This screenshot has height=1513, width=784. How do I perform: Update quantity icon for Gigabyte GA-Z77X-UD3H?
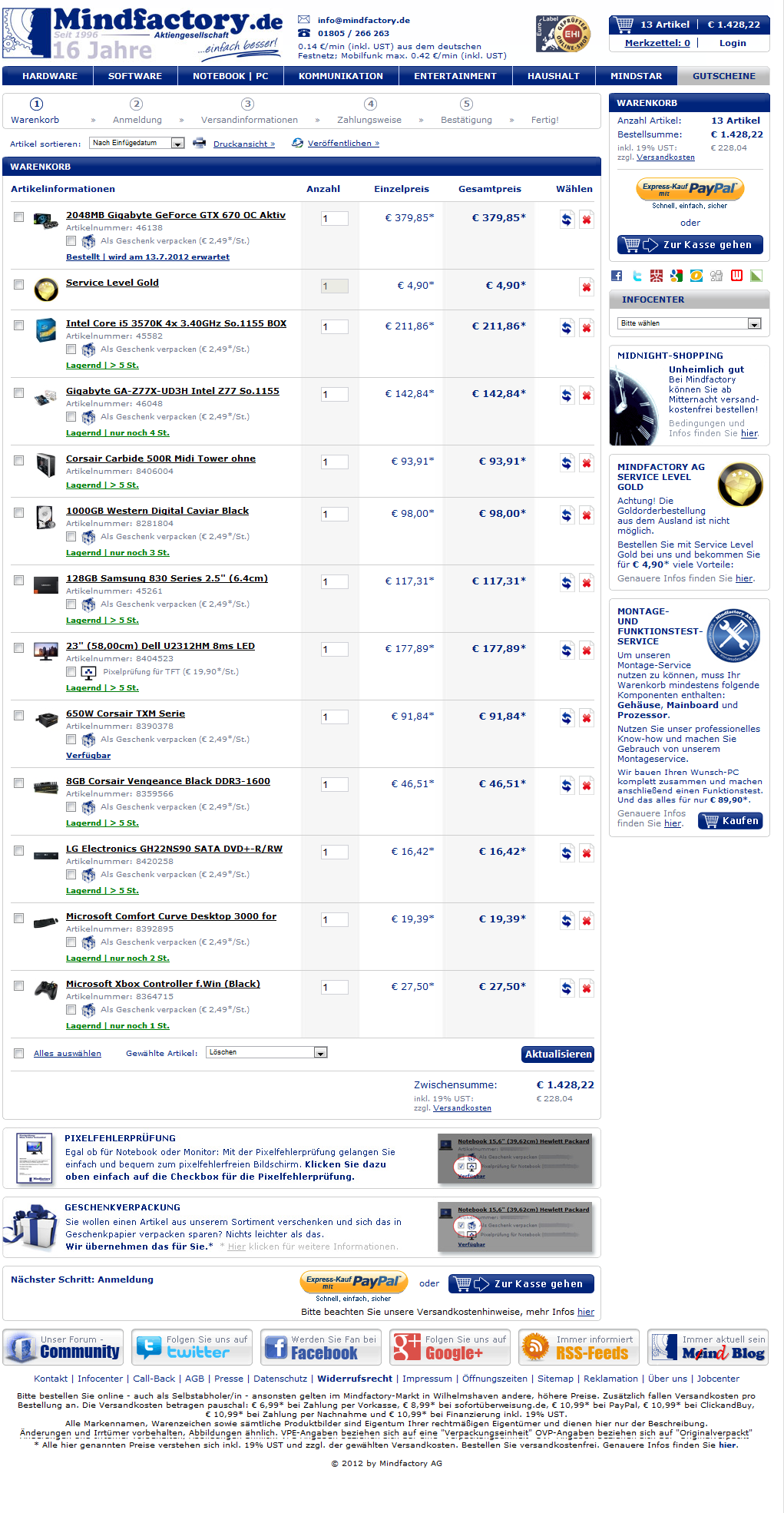pyautogui.click(x=567, y=396)
